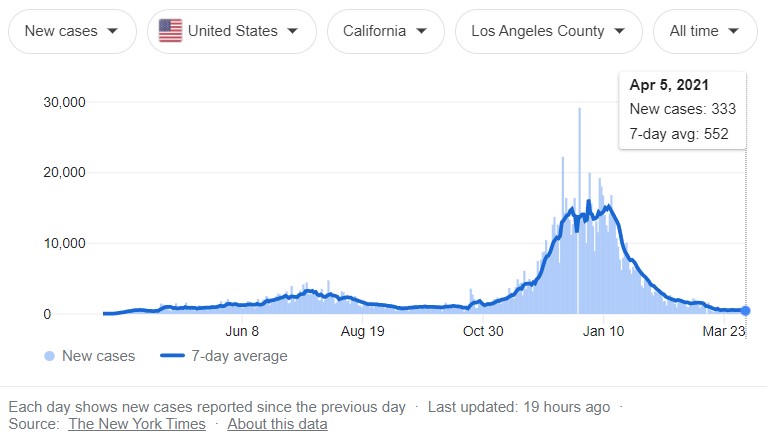Expand the United States country dropdown
This screenshot has width=767, height=440.
pos(231,31)
